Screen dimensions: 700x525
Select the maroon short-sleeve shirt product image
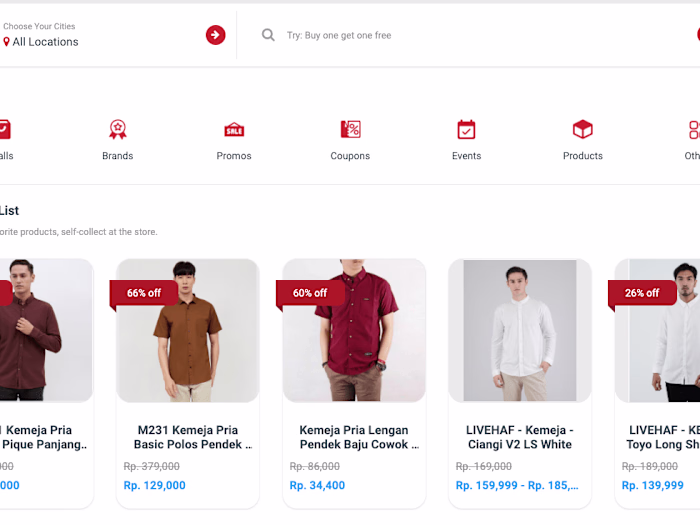click(x=354, y=330)
